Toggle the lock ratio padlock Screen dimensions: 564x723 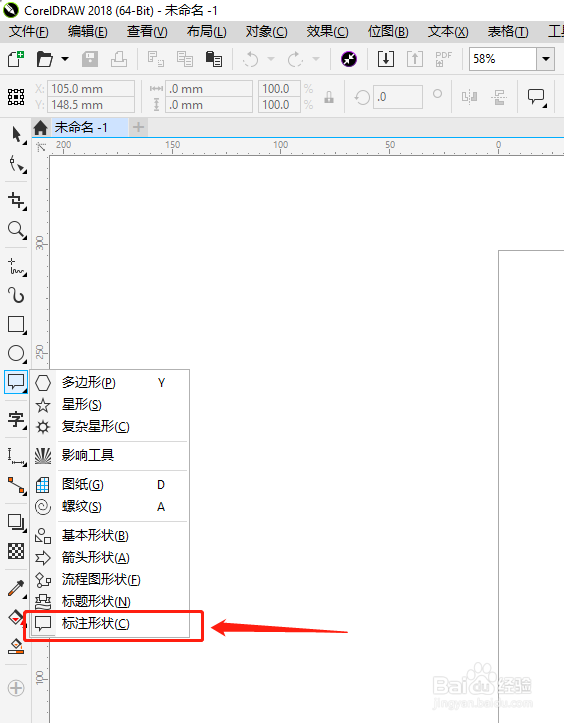coord(329,97)
